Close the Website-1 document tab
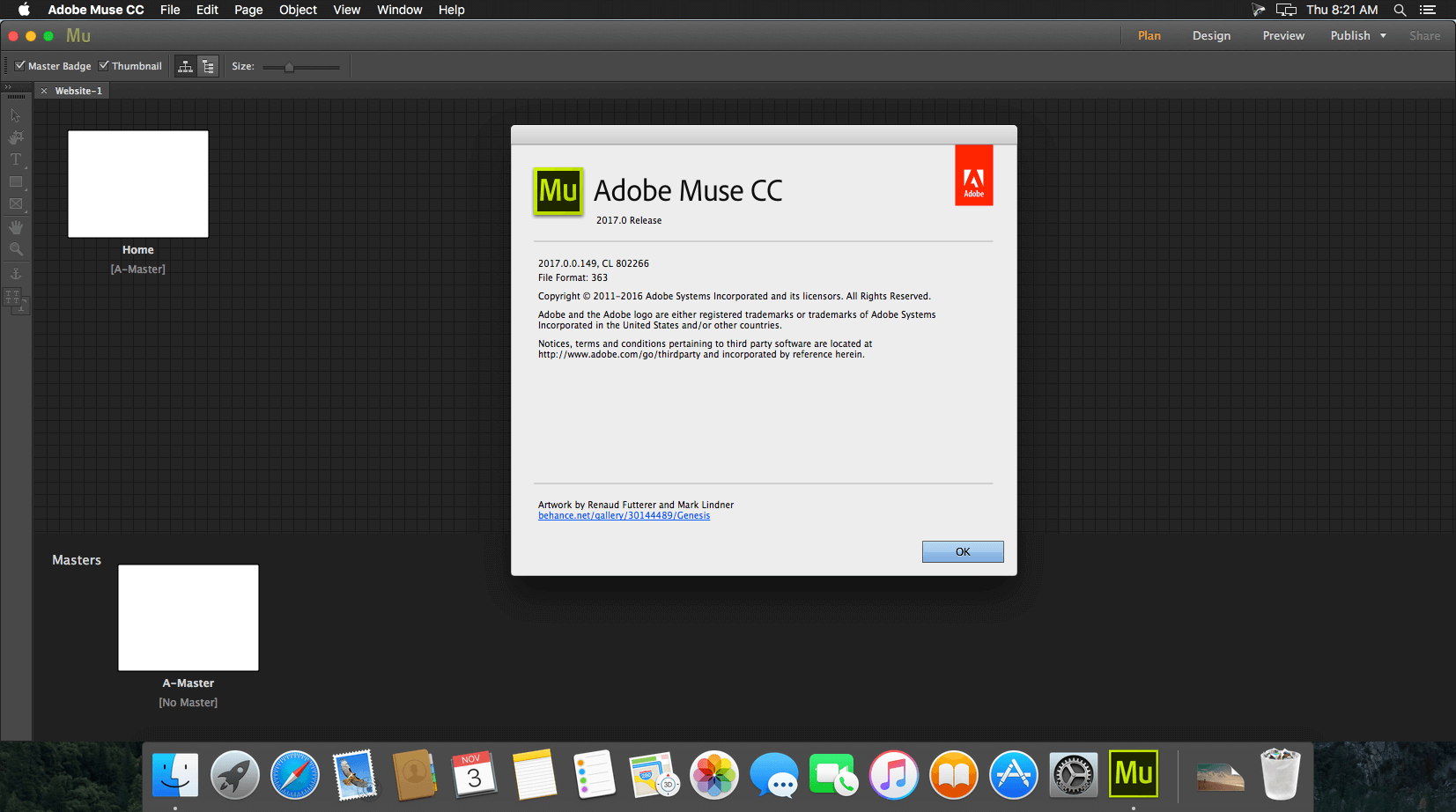1456x812 pixels. pos(44,91)
